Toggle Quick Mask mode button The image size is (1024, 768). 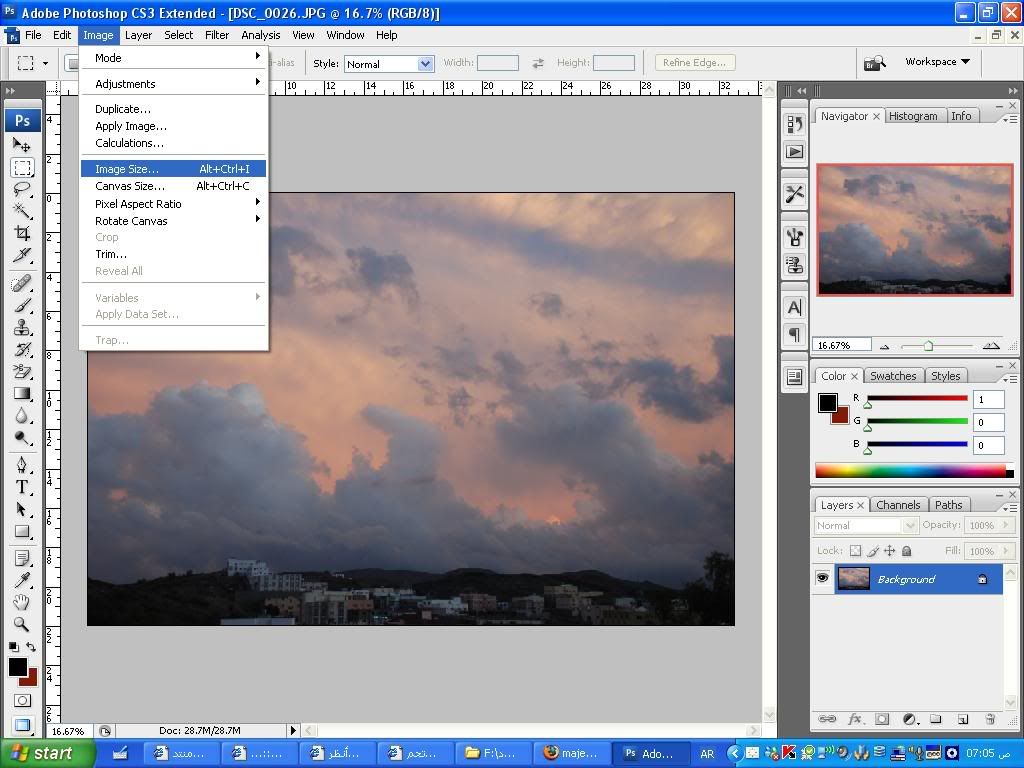22,701
